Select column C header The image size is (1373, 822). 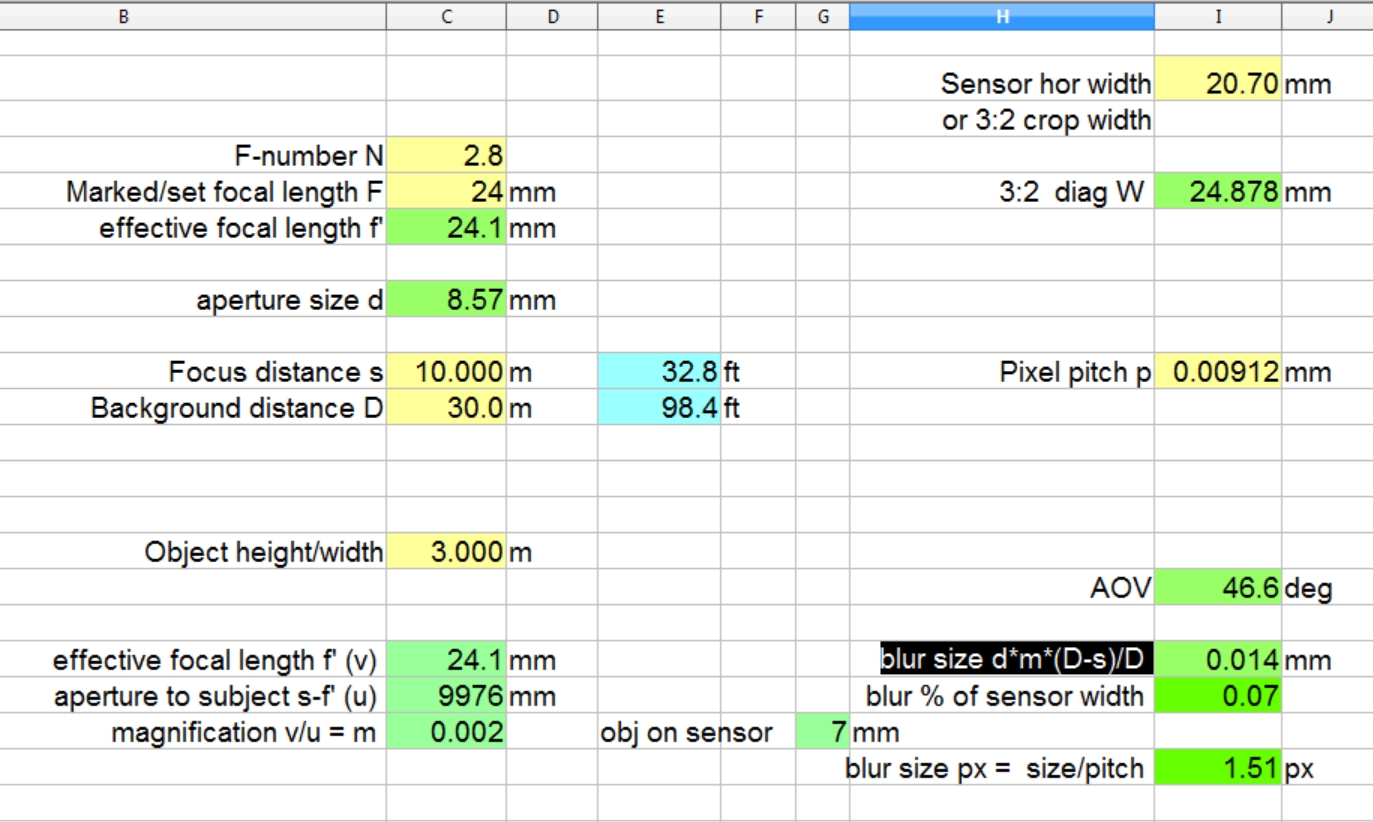point(446,16)
